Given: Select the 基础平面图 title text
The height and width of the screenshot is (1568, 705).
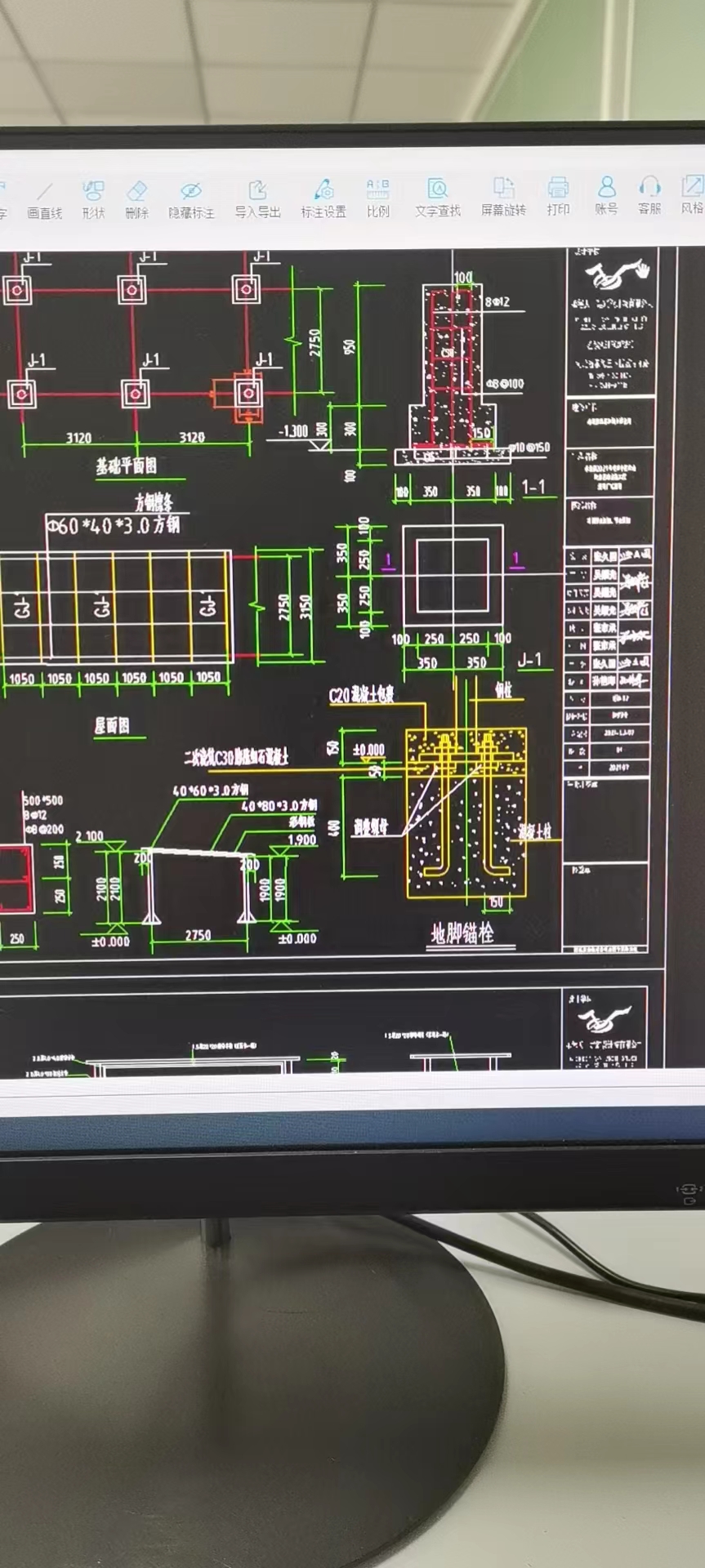Looking at the screenshot, I should click(126, 466).
